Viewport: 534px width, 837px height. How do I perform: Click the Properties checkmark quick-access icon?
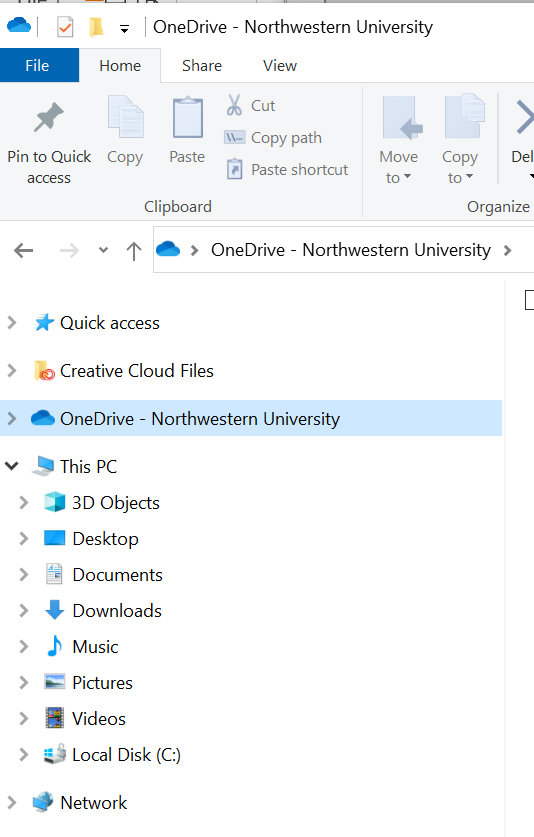65,27
